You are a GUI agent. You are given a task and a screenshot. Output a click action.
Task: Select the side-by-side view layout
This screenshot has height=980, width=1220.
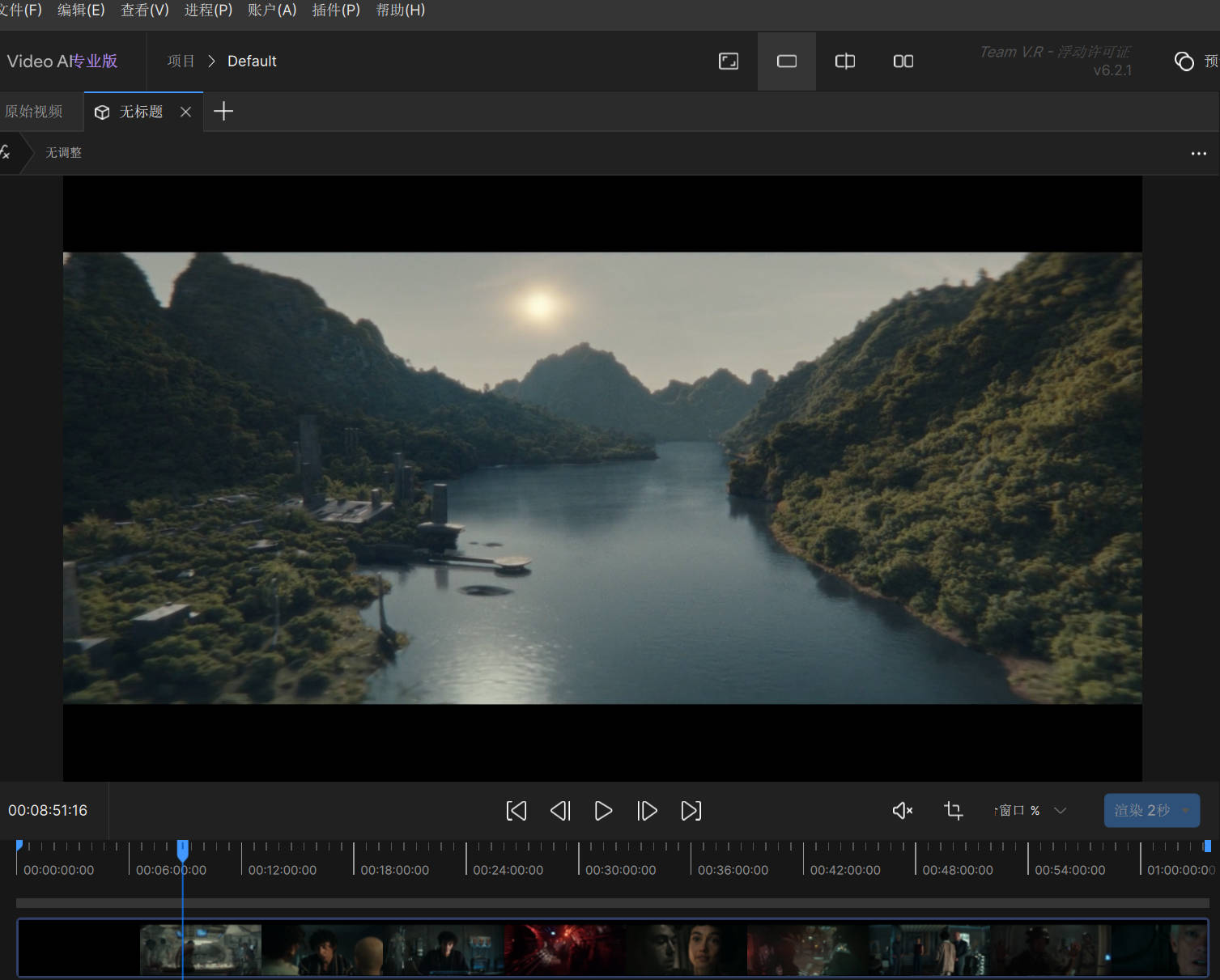coord(903,62)
